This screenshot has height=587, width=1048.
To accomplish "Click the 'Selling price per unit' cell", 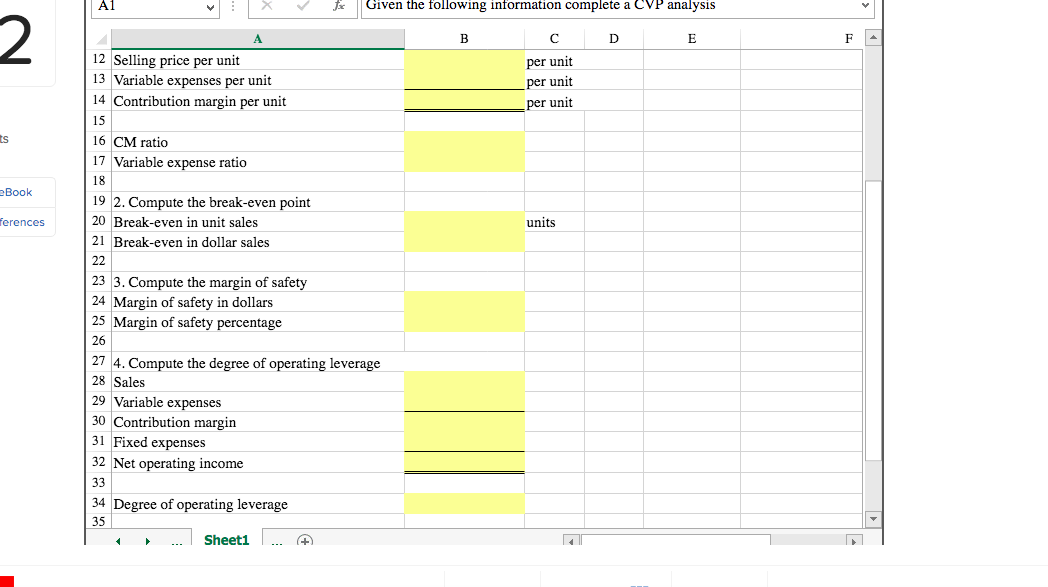I will click(257, 60).
